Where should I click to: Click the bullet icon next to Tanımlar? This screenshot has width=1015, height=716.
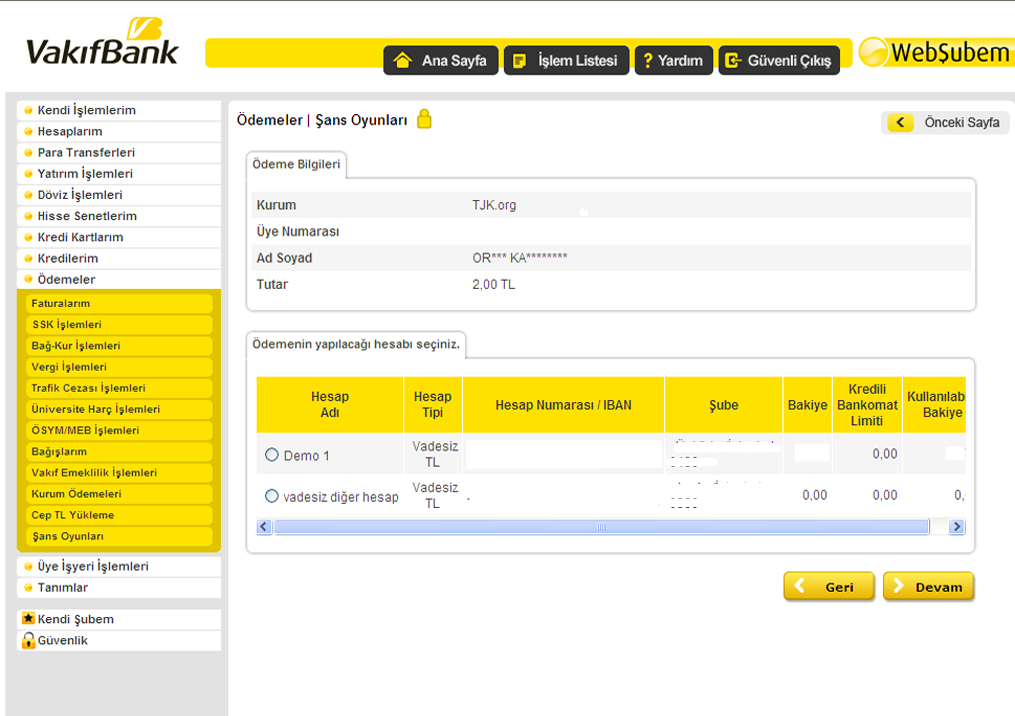click(28, 588)
